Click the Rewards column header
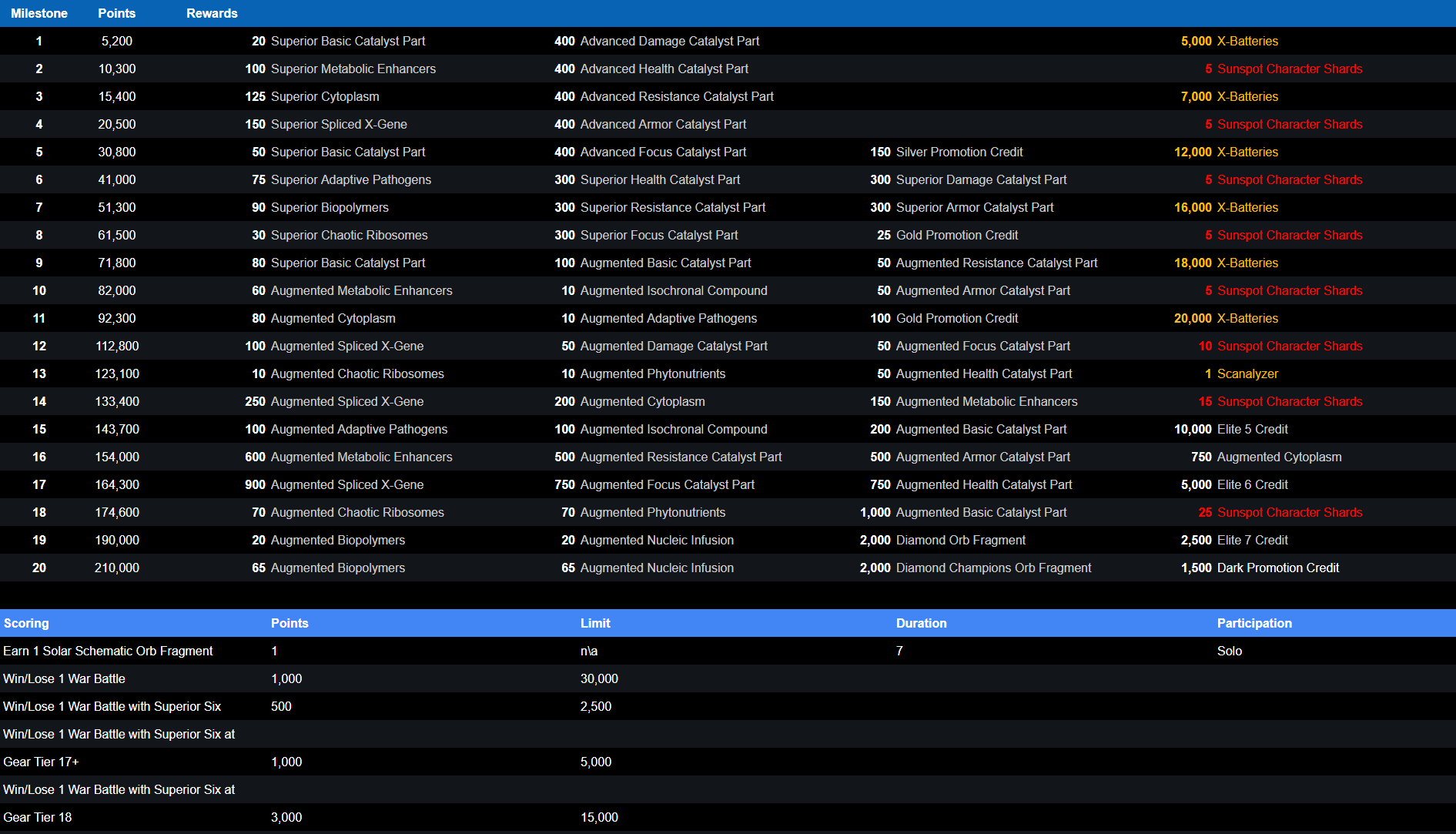The height and width of the screenshot is (834, 1456). tap(212, 13)
